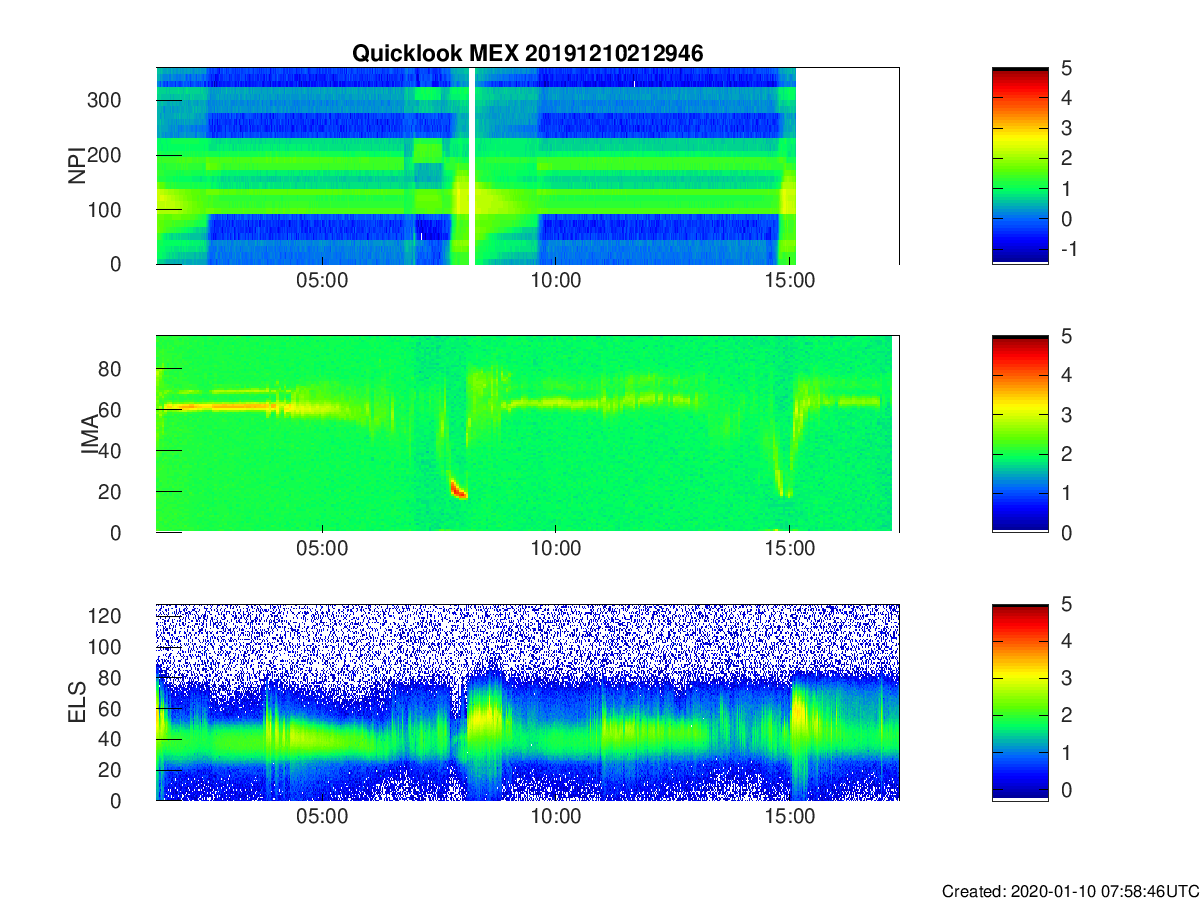
Task: Click the 15:00 tick under the NPI plot
Action: click(x=790, y=280)
